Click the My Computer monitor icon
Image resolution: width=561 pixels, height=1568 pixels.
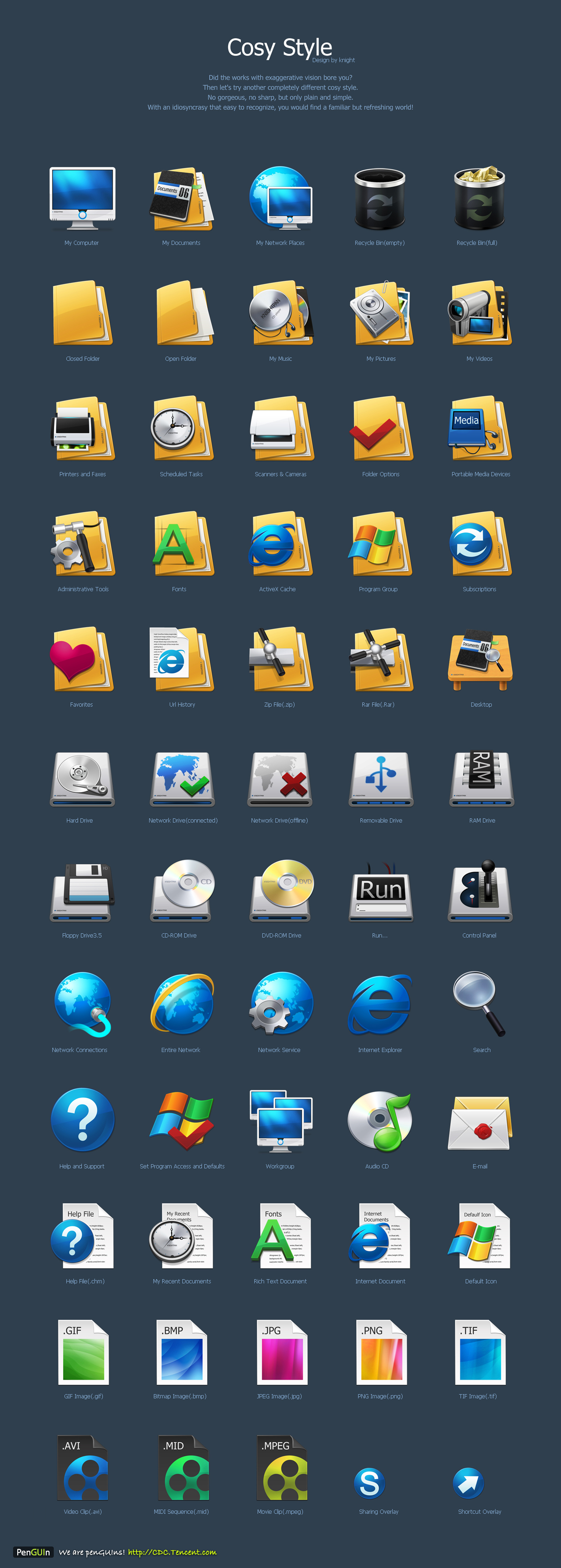tap(82, 199)
